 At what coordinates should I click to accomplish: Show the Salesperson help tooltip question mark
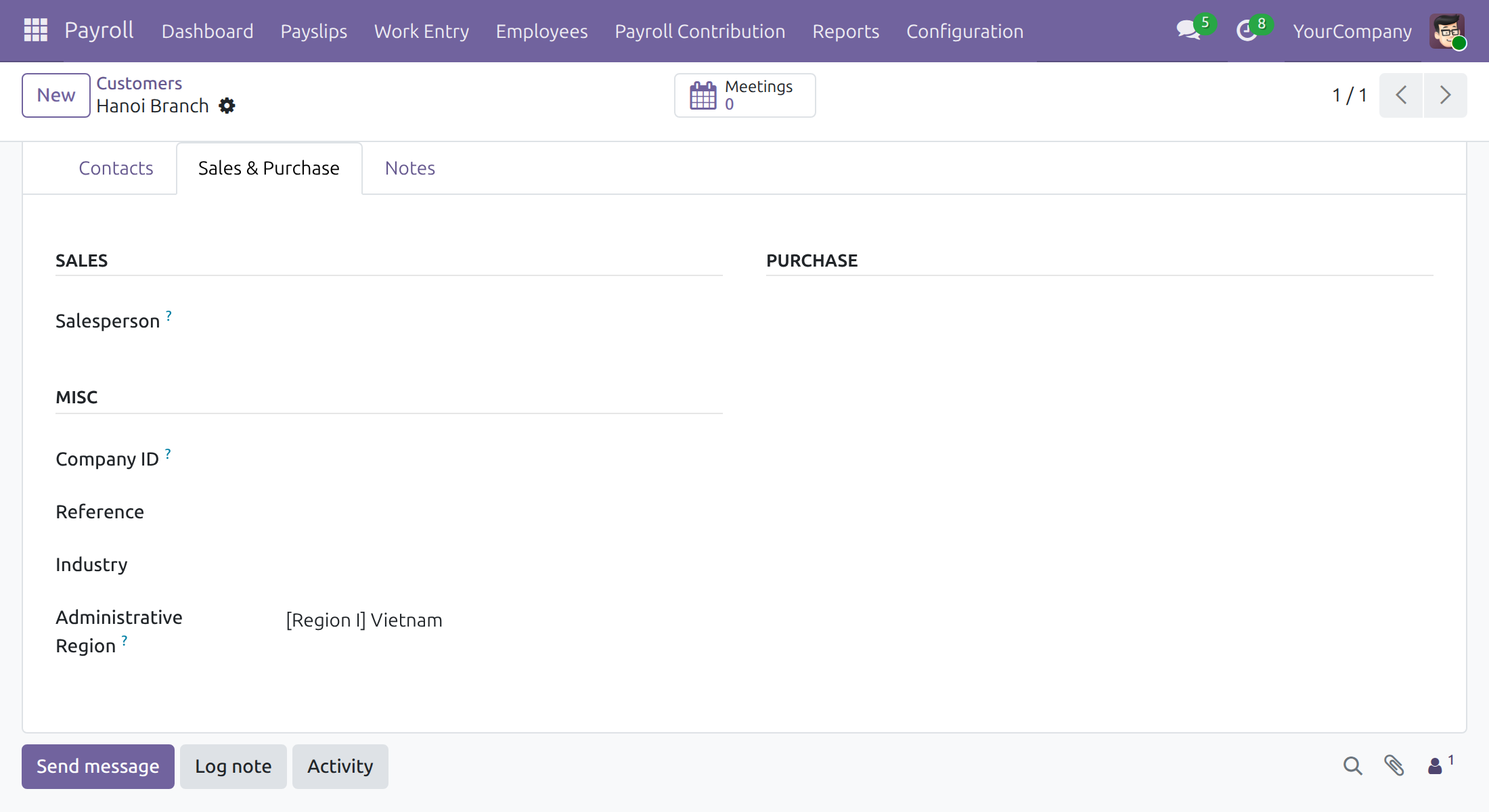click(169, 315)
